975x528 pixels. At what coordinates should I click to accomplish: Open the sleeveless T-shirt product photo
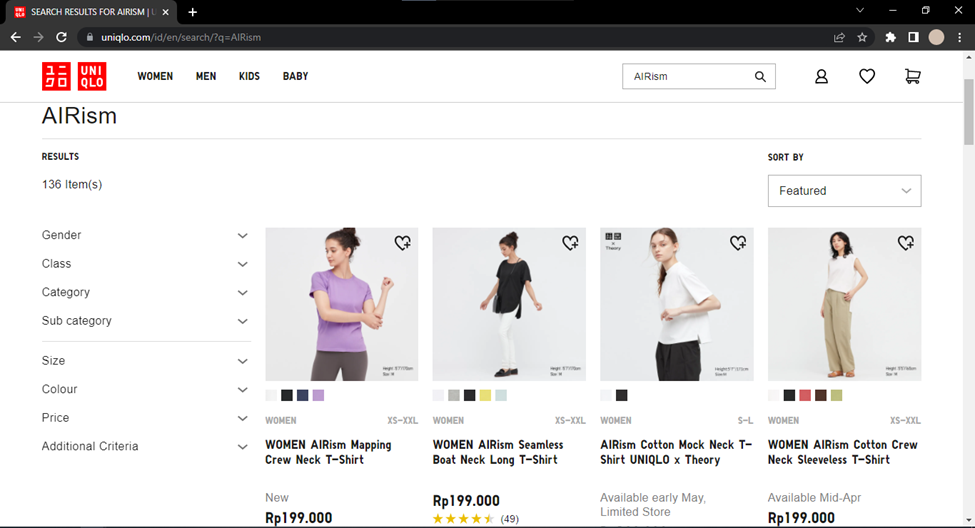tap(844, 304)
